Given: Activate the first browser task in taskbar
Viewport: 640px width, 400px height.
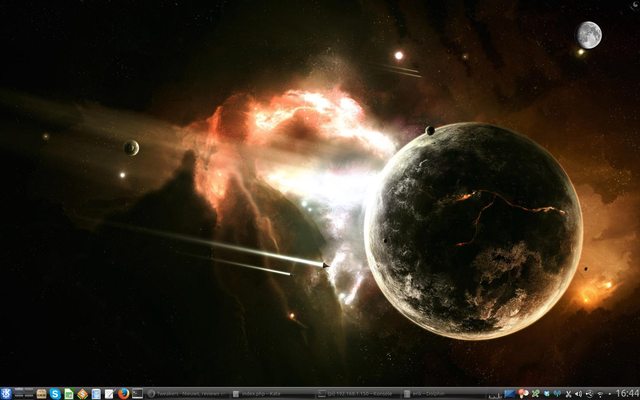Looking at the screenshot, I should coord(188,394).
